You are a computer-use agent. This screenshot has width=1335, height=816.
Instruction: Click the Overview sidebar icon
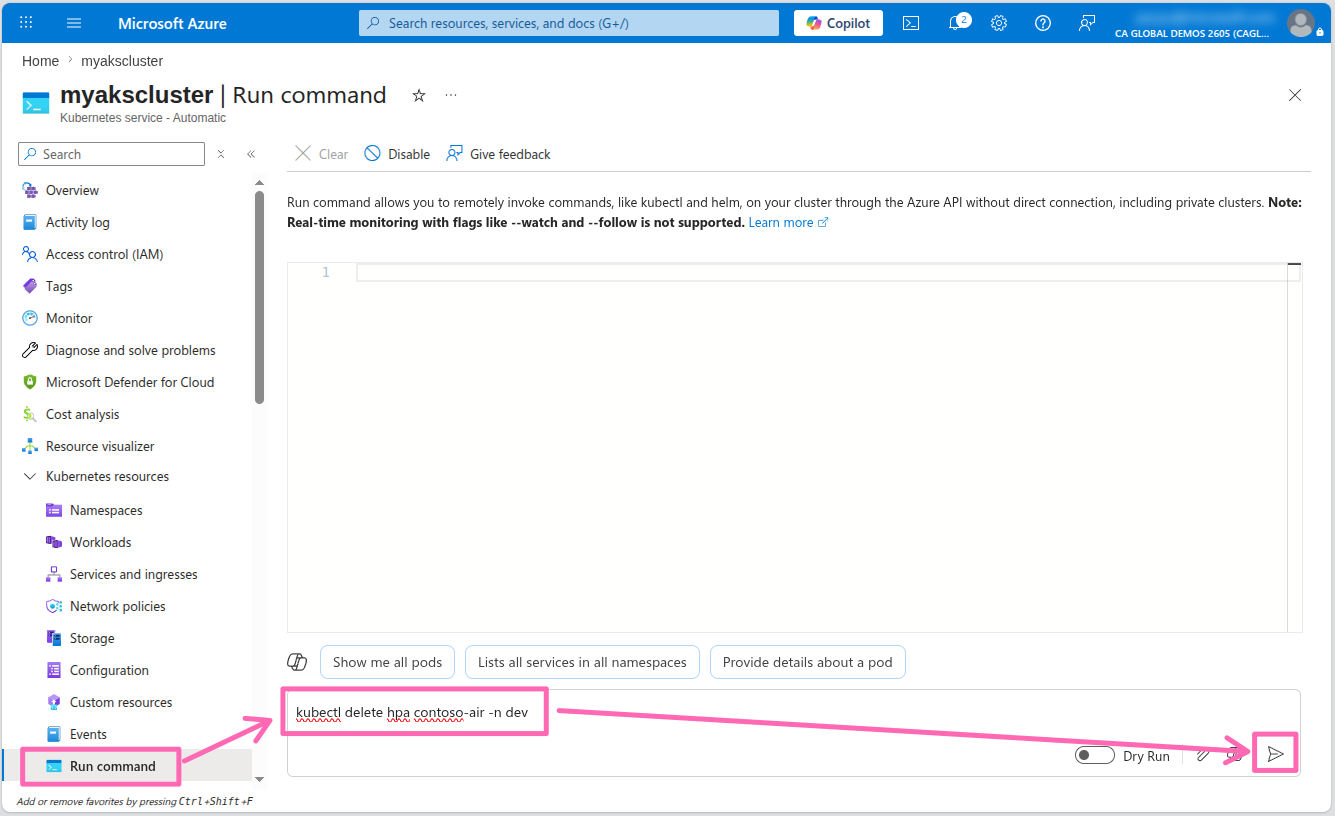(29, 190)
